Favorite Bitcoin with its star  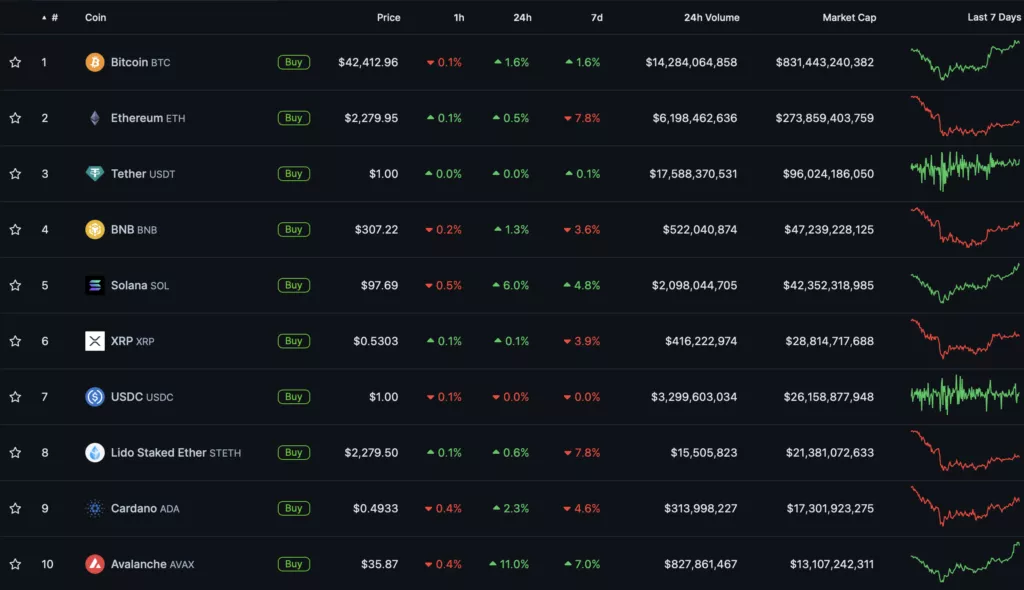(15, 62)
